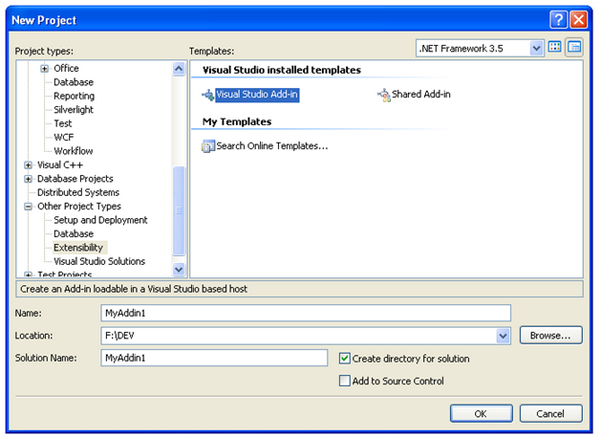Viewport: 600px width, 439px height.
Task: Close the New Project dialog
Action: tap(579, 19)
